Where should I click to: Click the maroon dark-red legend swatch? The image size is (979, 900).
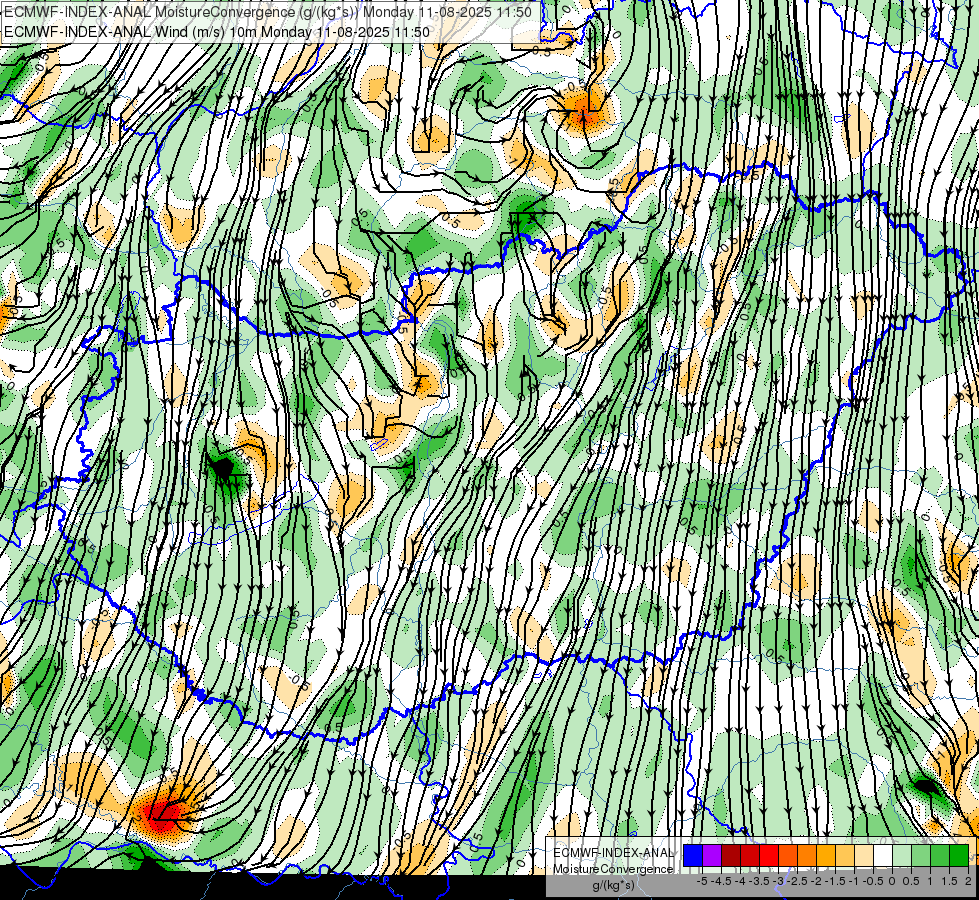731,856
